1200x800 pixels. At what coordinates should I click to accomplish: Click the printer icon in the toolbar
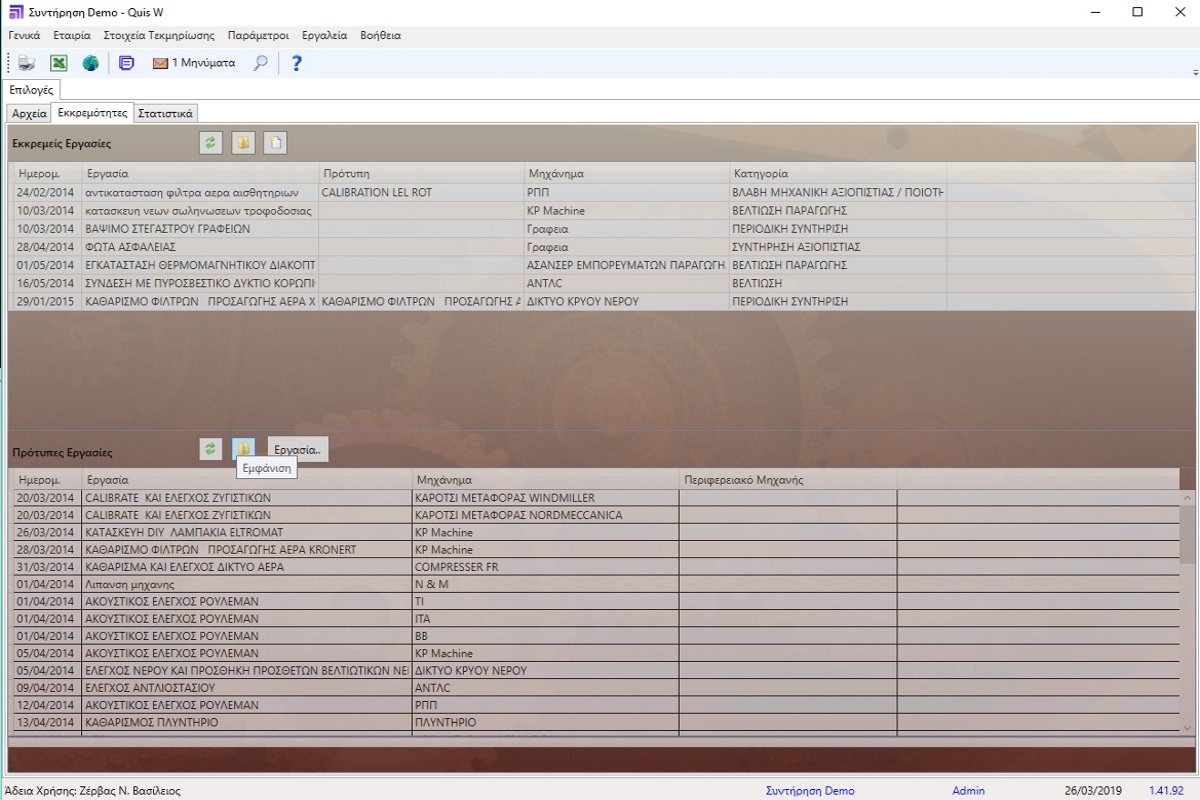27,63
